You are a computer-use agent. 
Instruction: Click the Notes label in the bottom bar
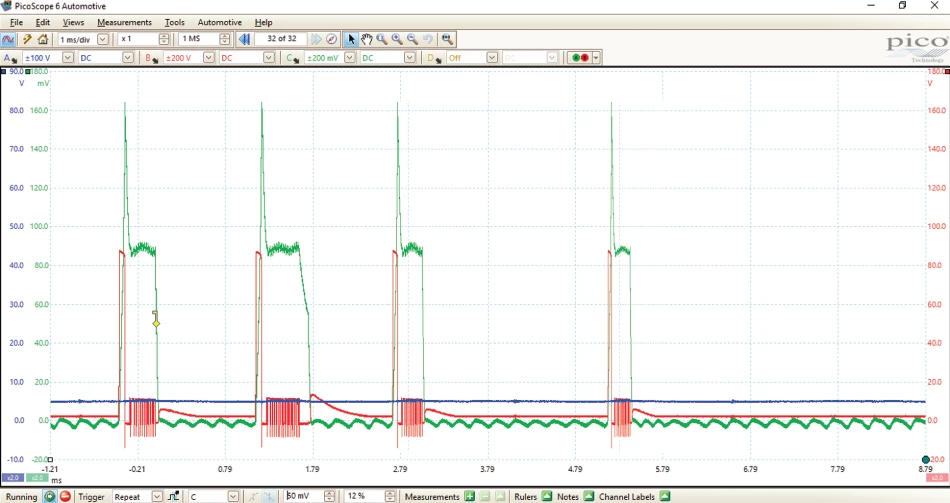click(x=568, y=497)
